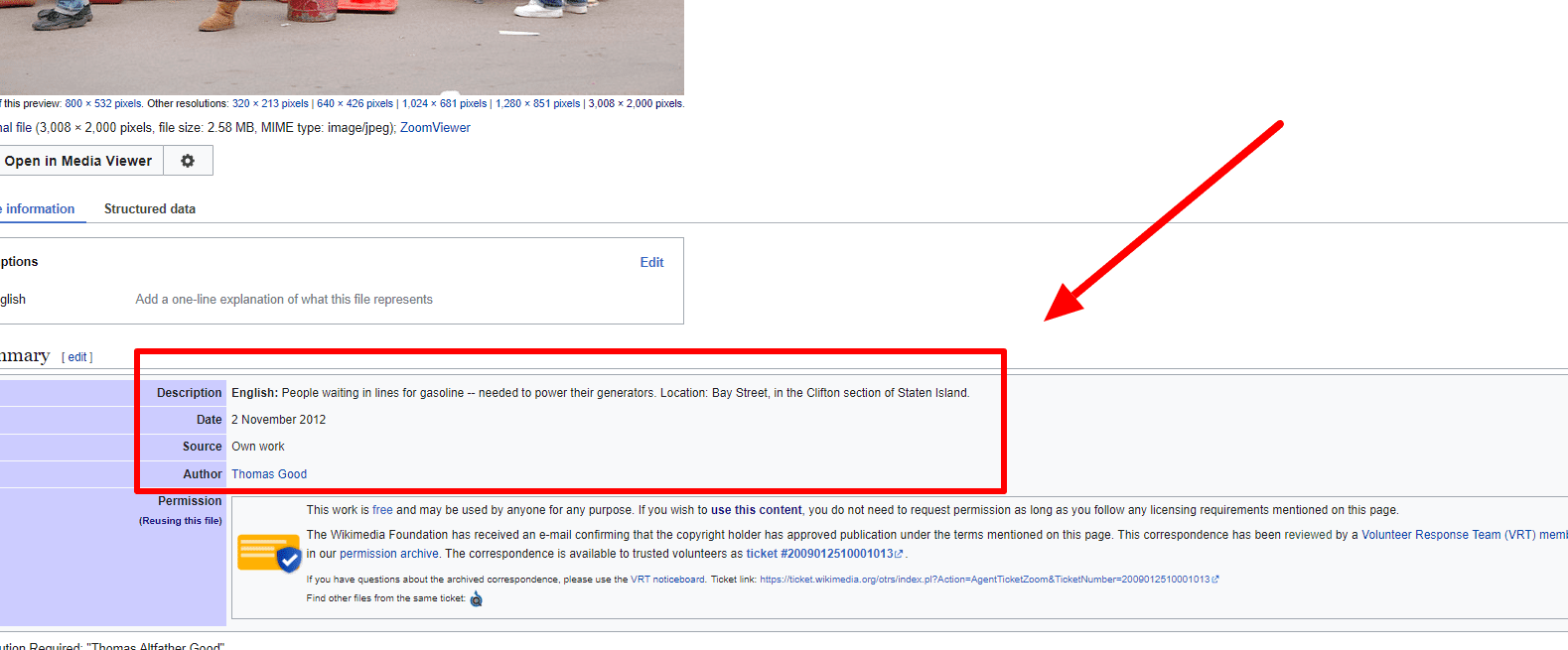
Task: Click the edit link next to Summary heading
Action: coord(77,357)
